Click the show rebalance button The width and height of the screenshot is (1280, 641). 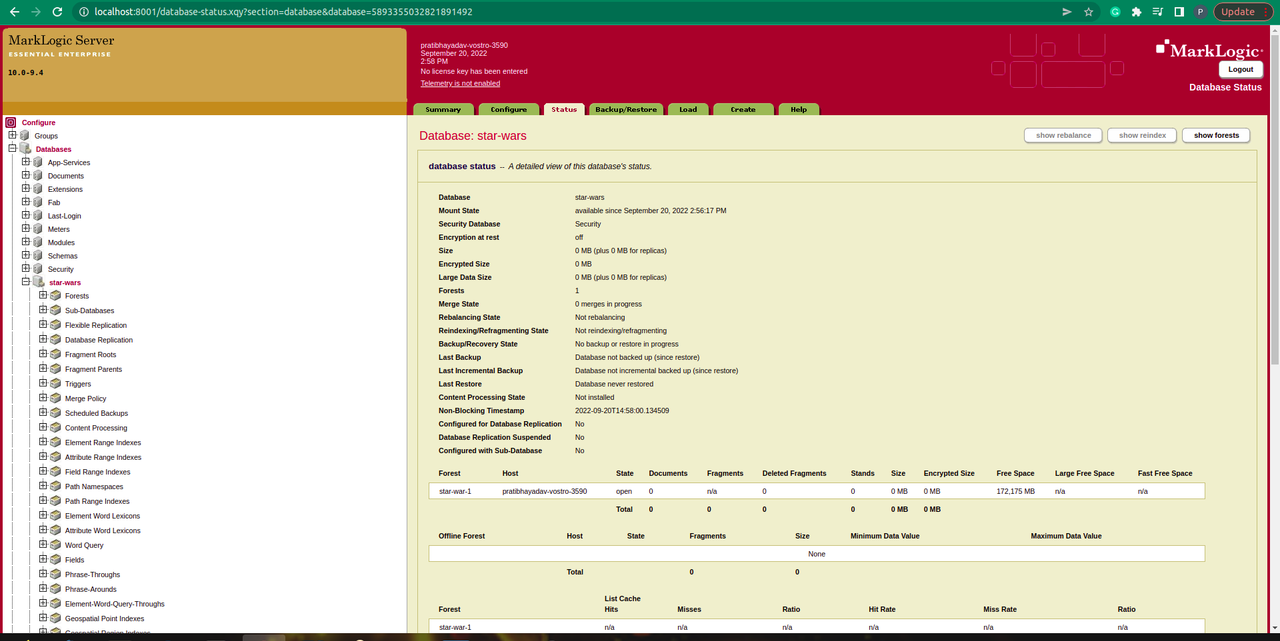[1063, 135]
